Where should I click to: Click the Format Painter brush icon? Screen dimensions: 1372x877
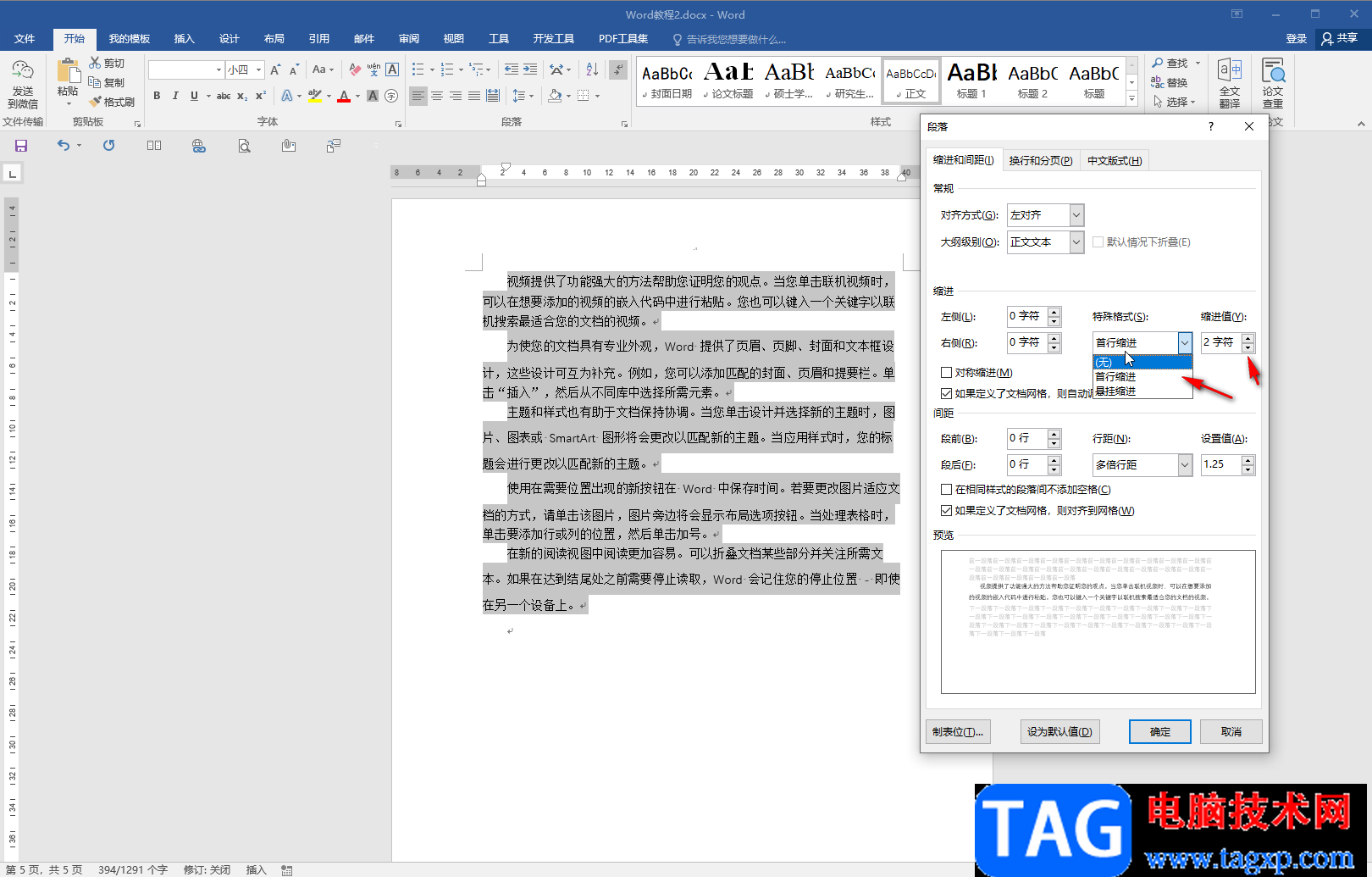tap(95, 102)
